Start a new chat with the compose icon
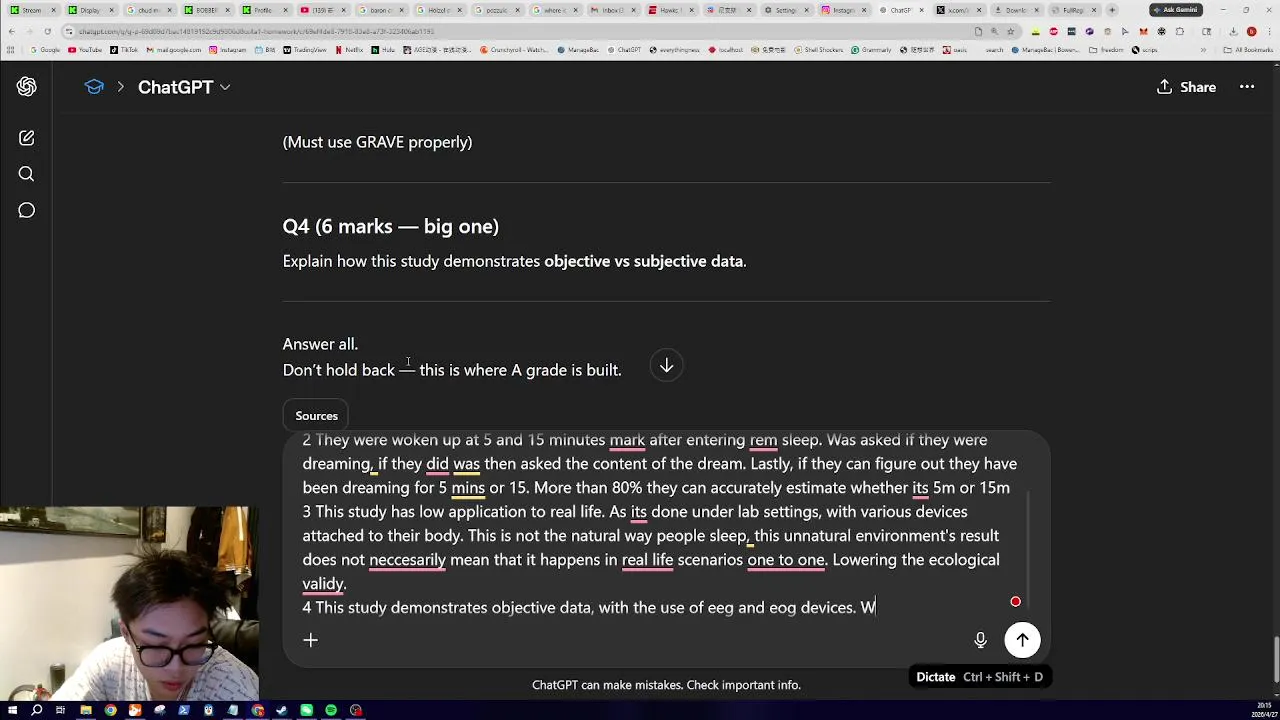Screen dimensions: 1280x720 pos(27,138)
